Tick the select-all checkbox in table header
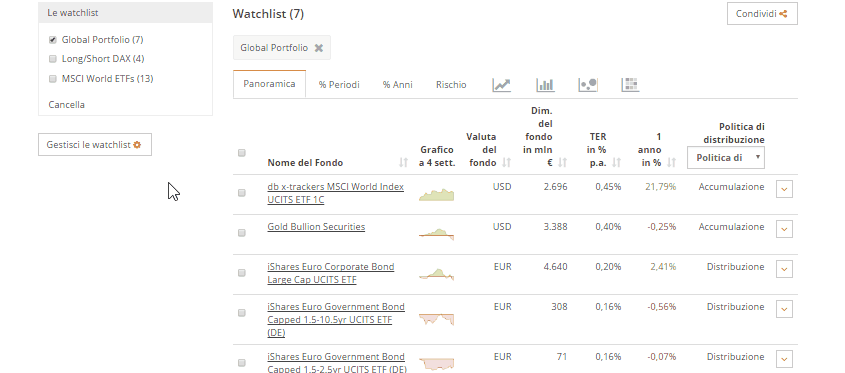 click(x=241, y=153)
